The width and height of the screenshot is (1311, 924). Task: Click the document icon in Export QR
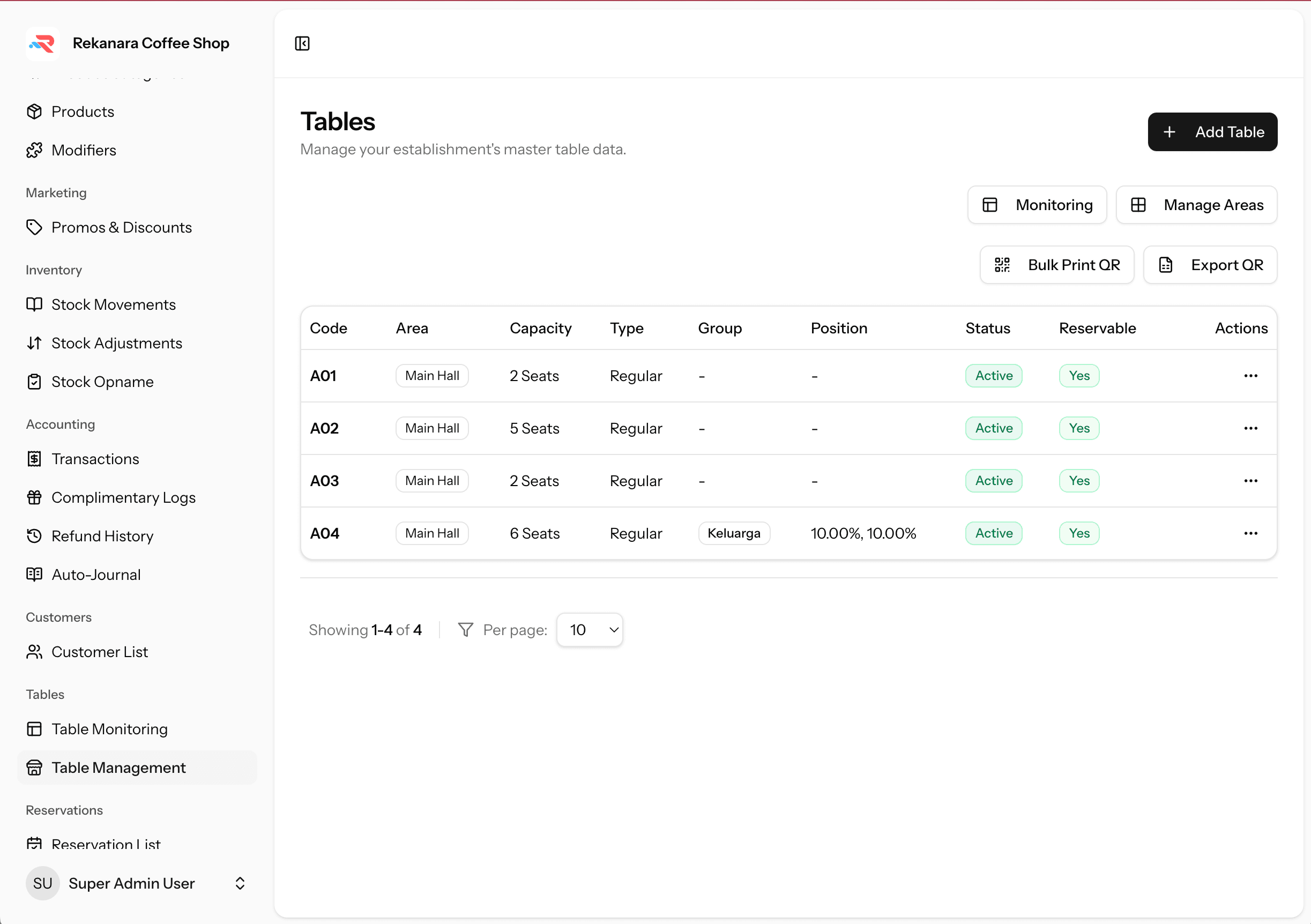tap(1165, 265)
